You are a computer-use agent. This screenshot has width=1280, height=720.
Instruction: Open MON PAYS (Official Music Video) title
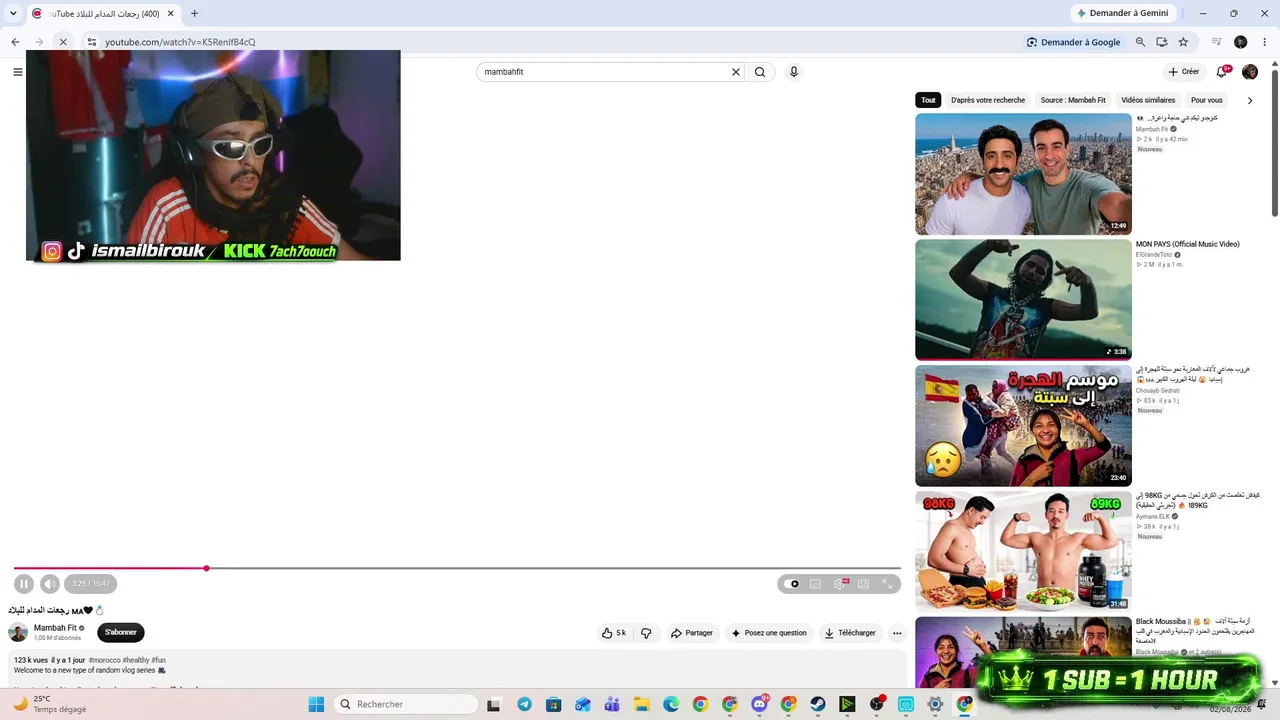tap(1187, 244)
